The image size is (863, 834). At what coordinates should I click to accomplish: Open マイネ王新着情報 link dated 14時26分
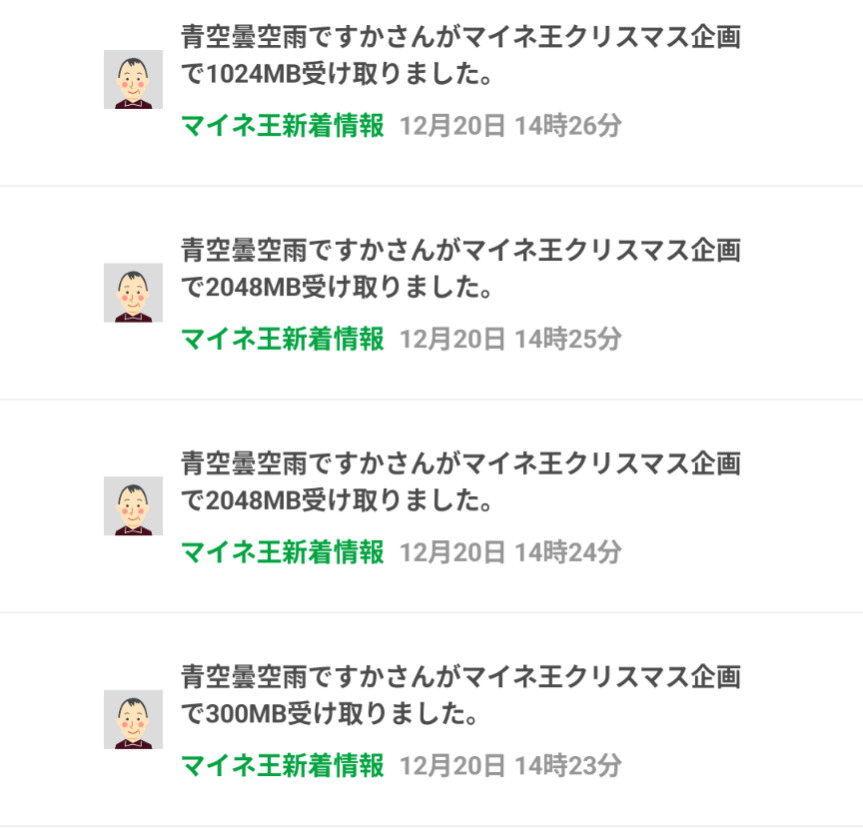(x=282, y=126)
